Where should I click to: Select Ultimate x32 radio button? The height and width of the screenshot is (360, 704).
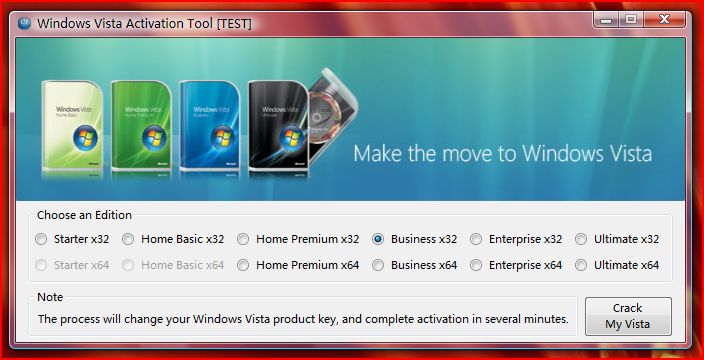pos(617,239)
